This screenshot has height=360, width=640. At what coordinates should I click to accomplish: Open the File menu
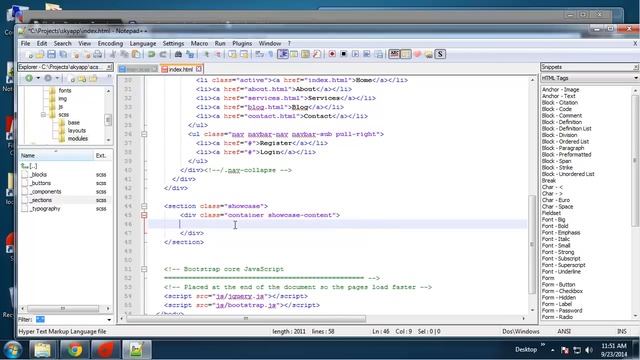(x=25, y=43)
